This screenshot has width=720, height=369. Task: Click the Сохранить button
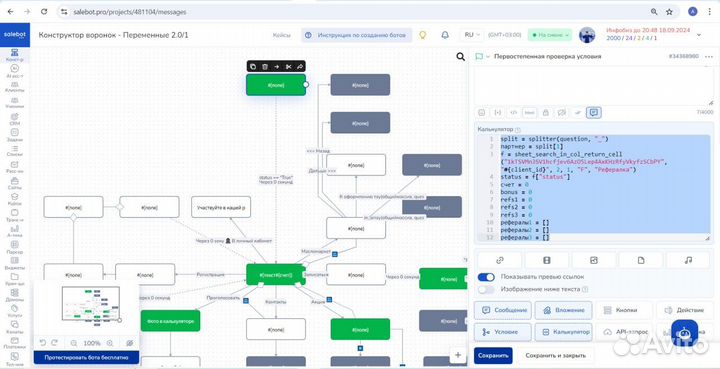click(493, 356)
